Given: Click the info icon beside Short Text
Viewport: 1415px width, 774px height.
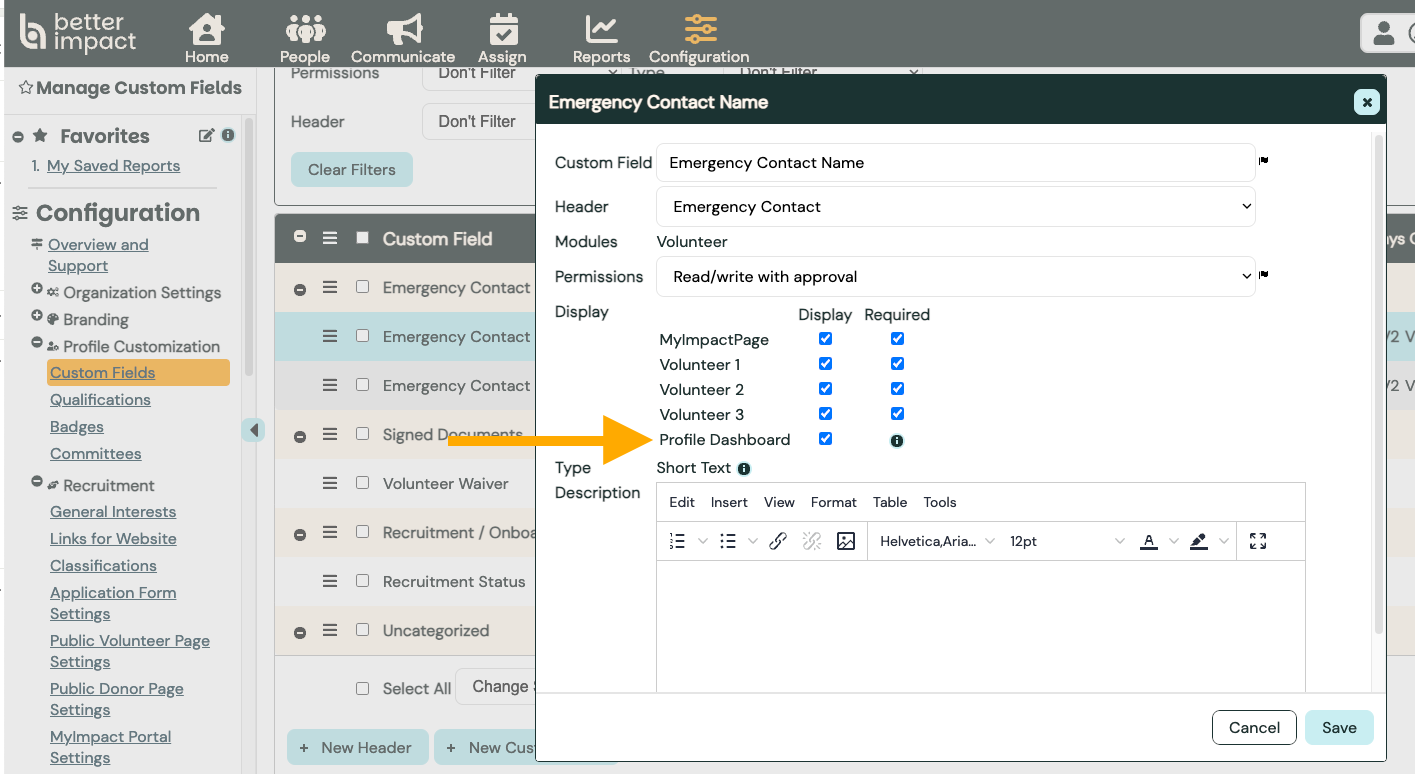Looking at the screenshot, I should 744,468.
